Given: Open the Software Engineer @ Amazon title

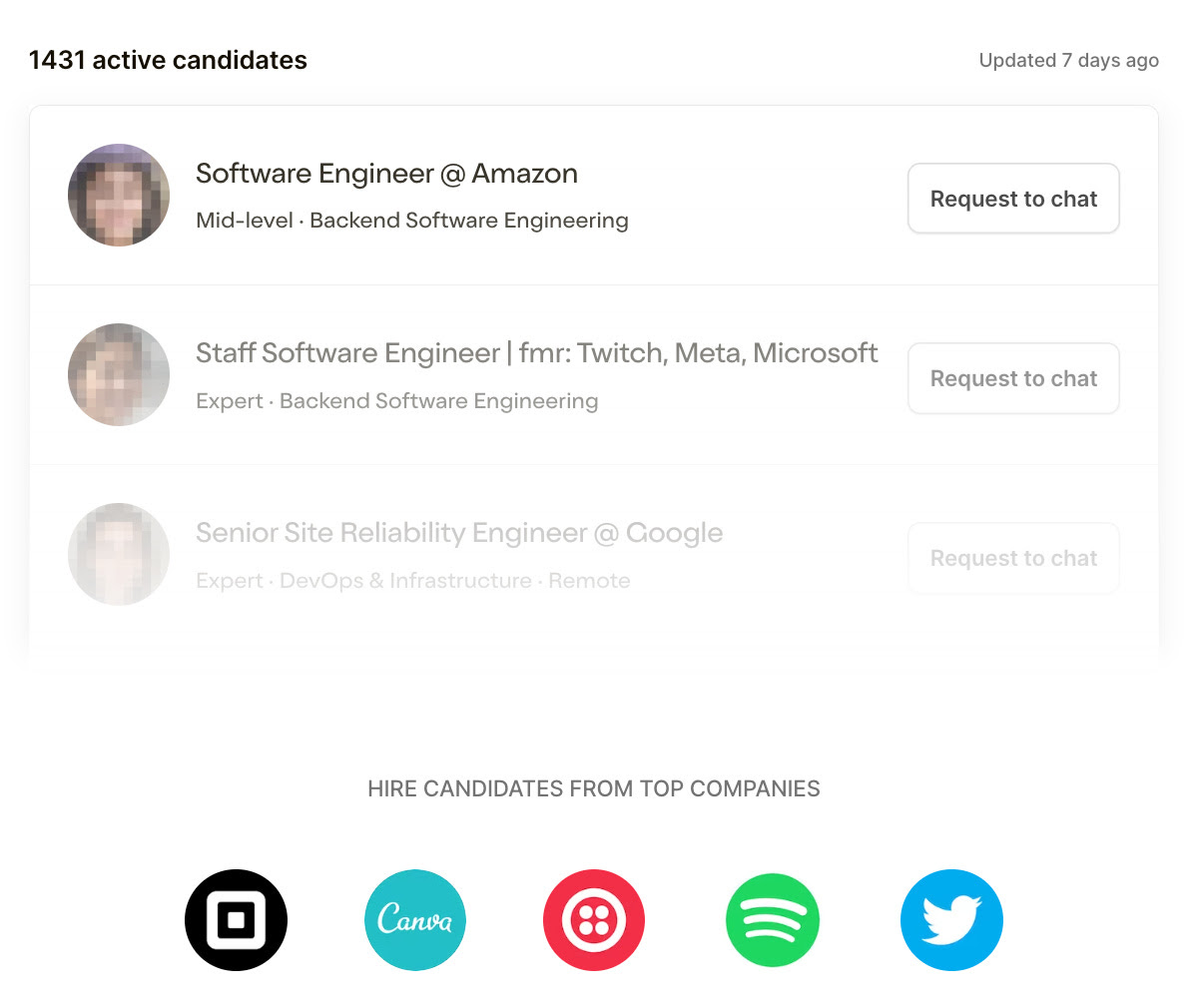Looking at the screenshot, I should click(x=386, y=174).
